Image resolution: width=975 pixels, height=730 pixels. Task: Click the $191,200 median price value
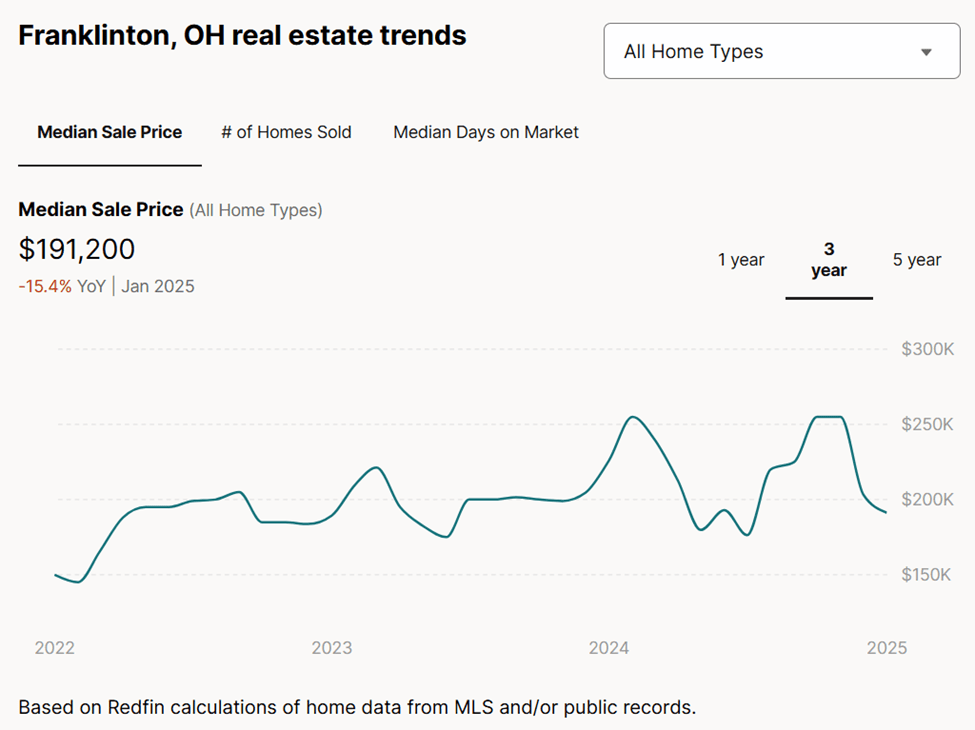[x=77, y=250]
